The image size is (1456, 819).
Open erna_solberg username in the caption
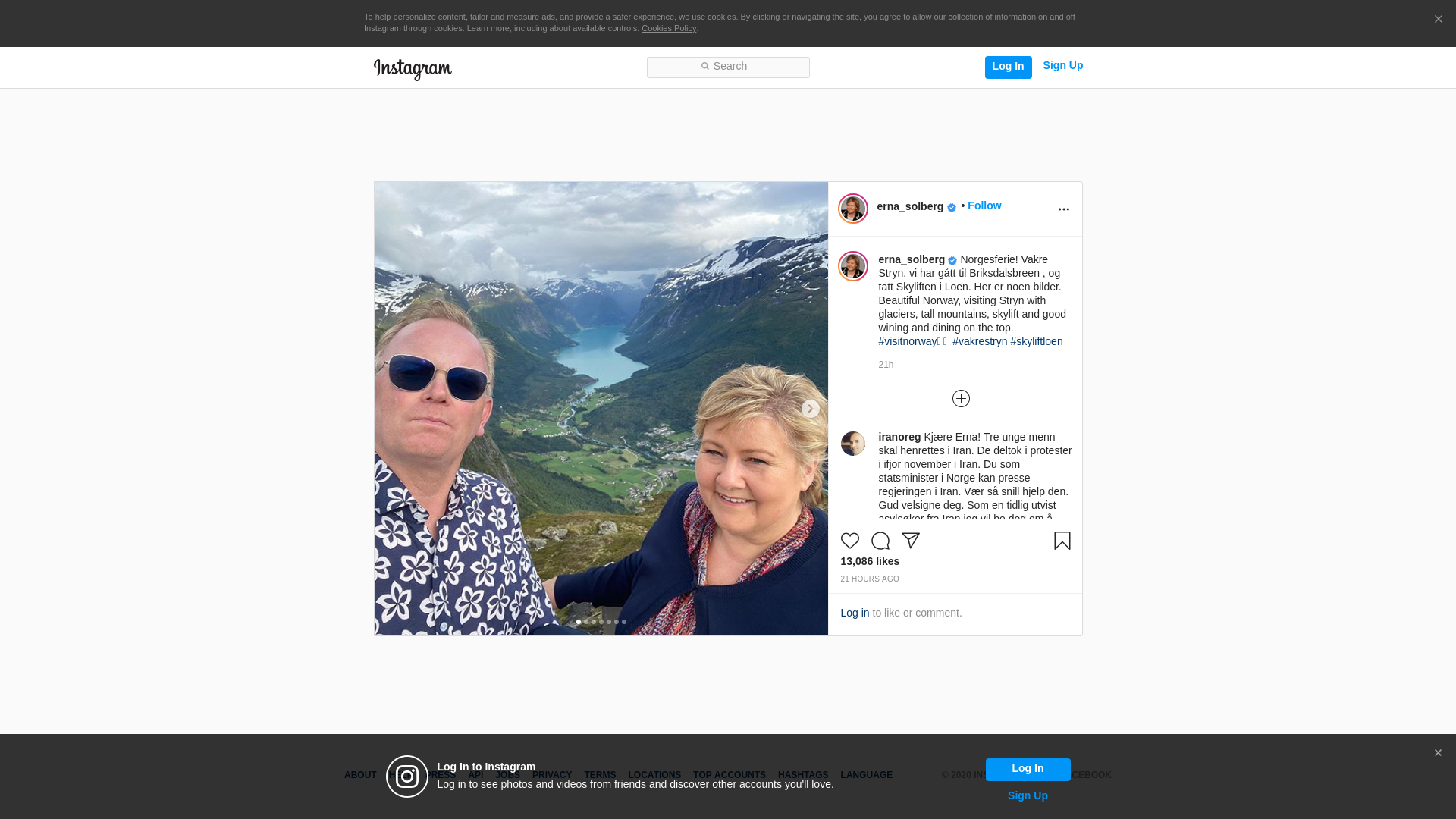tap(912, 259)
